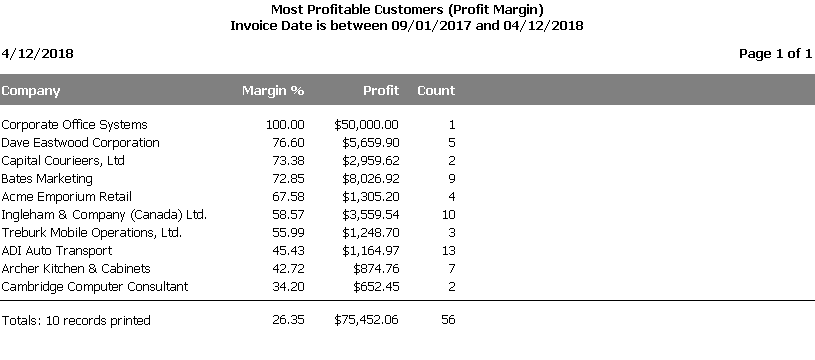Image resolution: width=815 pixels, height=360 pixels.
Task: Select Bates Marketing company name
Action: 47,179
